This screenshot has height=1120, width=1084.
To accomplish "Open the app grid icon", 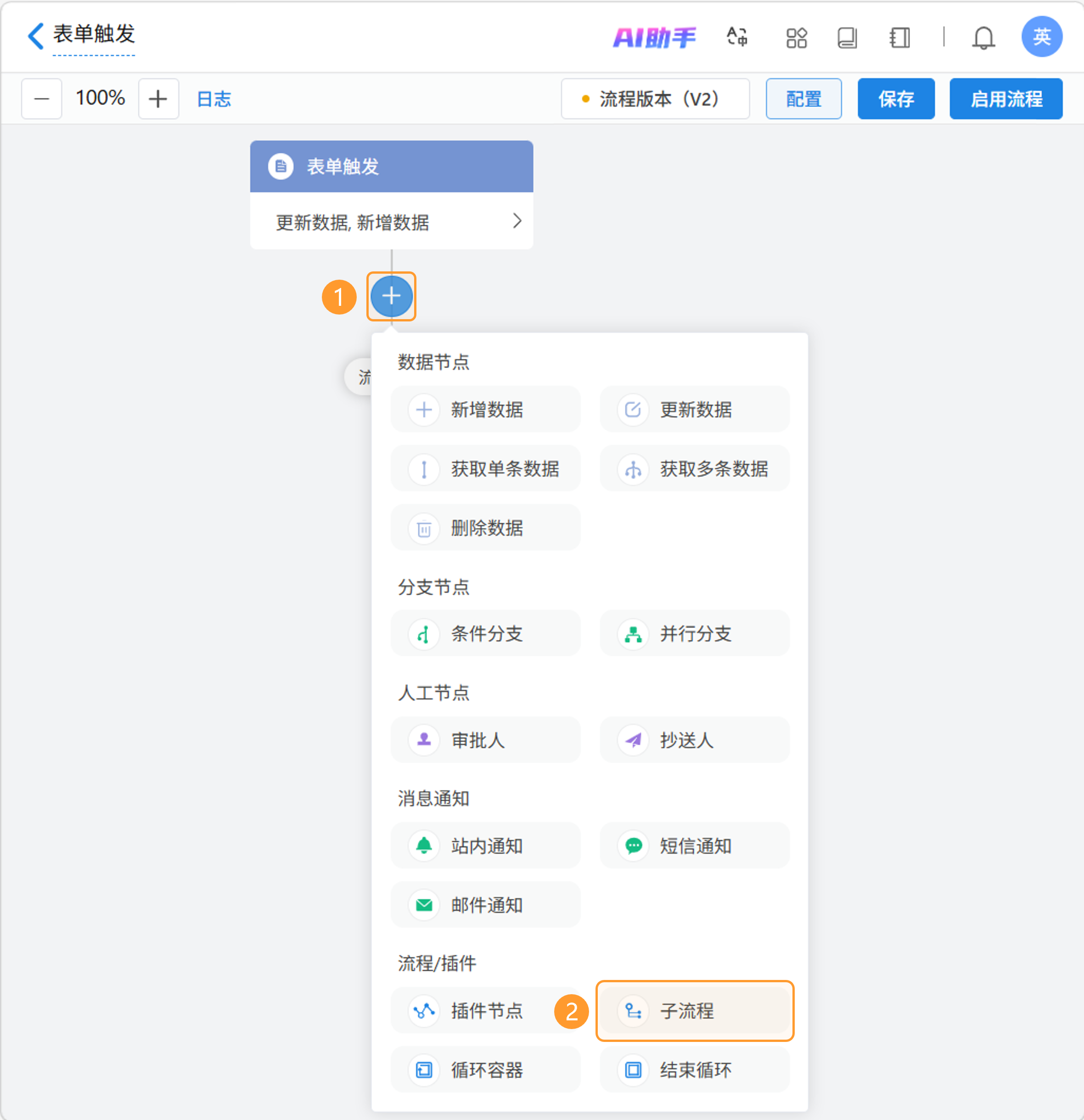I will [796, 38].
